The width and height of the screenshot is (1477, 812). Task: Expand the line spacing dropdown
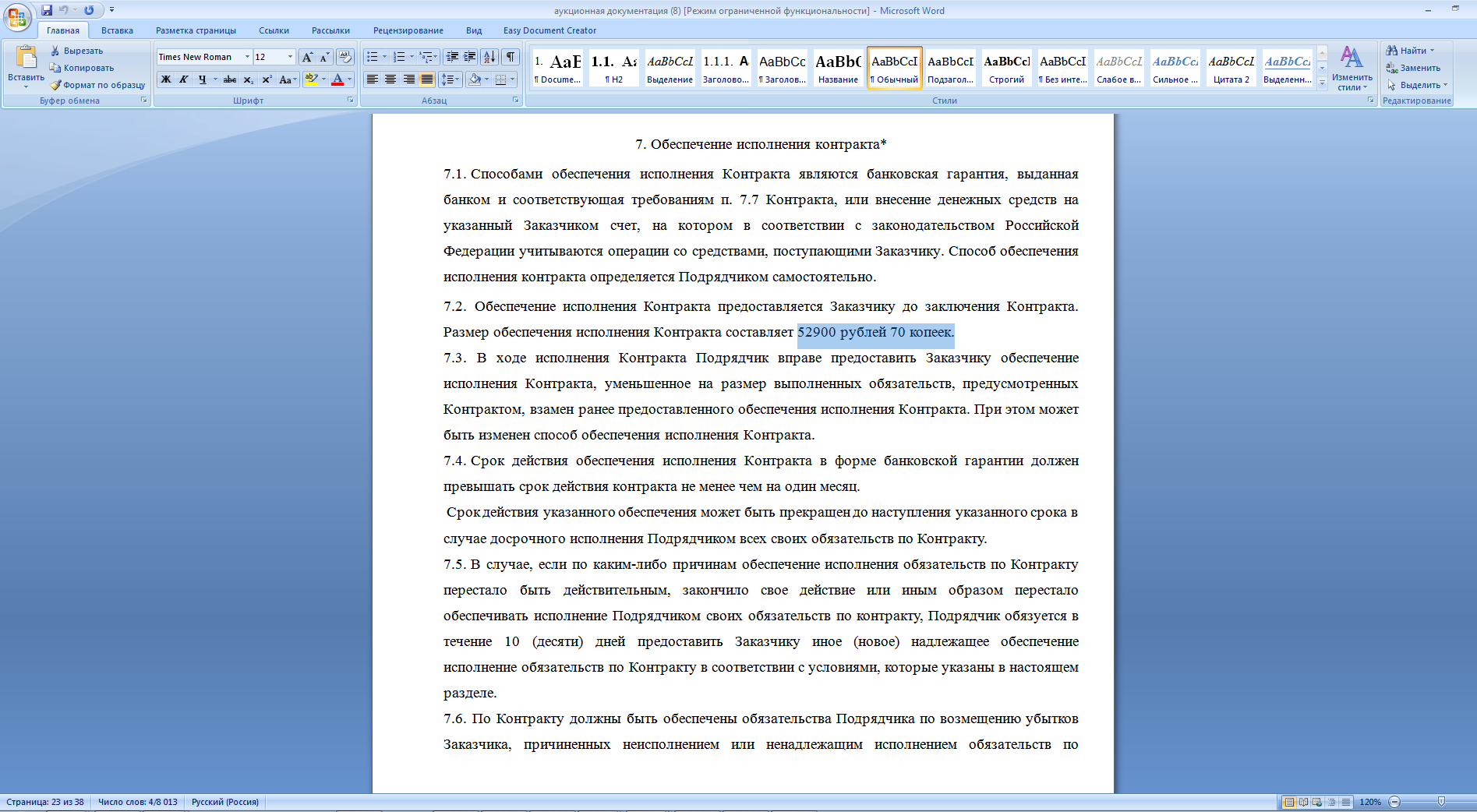click(456, 79)
